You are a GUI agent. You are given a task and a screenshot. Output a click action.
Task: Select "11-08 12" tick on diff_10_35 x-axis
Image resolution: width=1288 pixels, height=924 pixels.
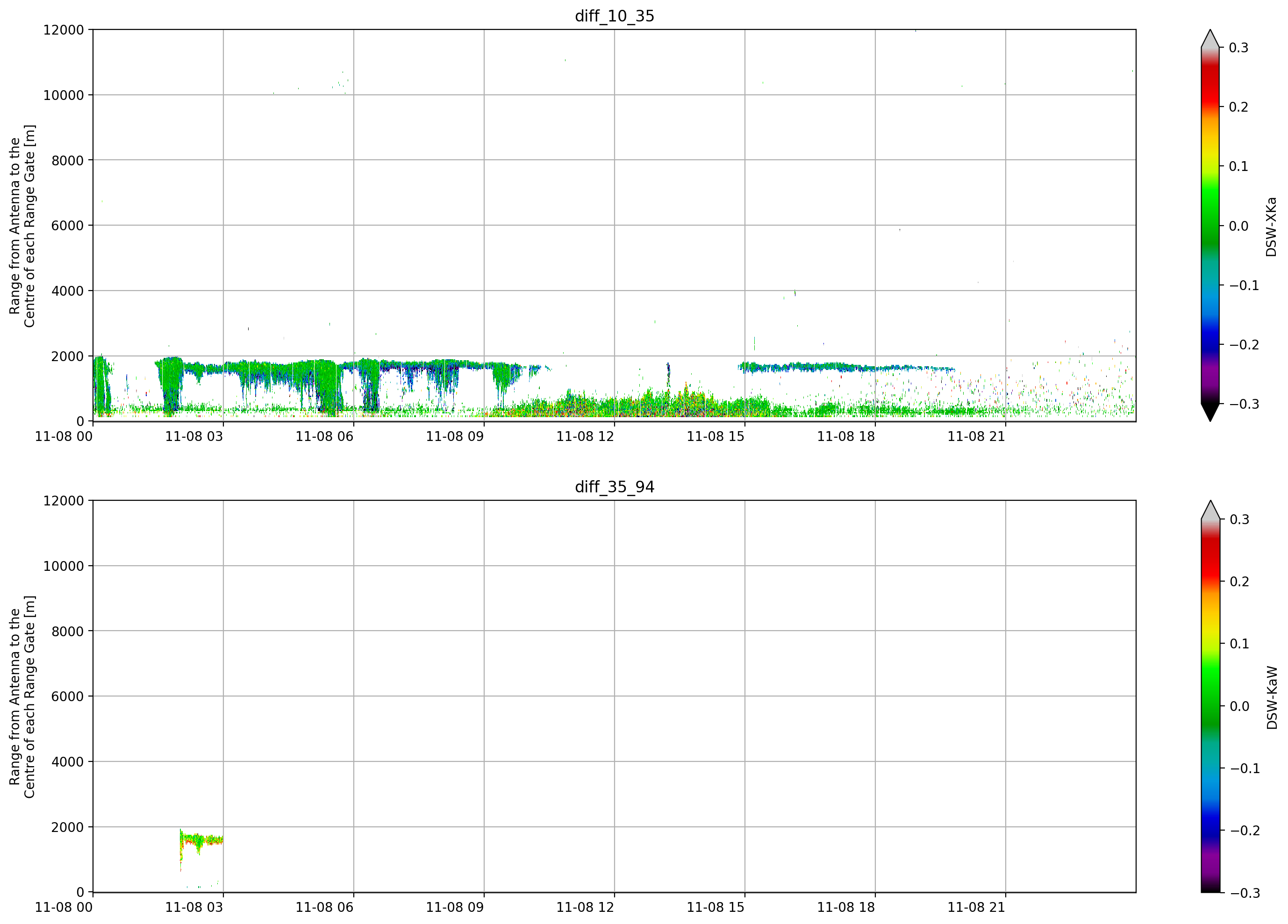[586, 436]
